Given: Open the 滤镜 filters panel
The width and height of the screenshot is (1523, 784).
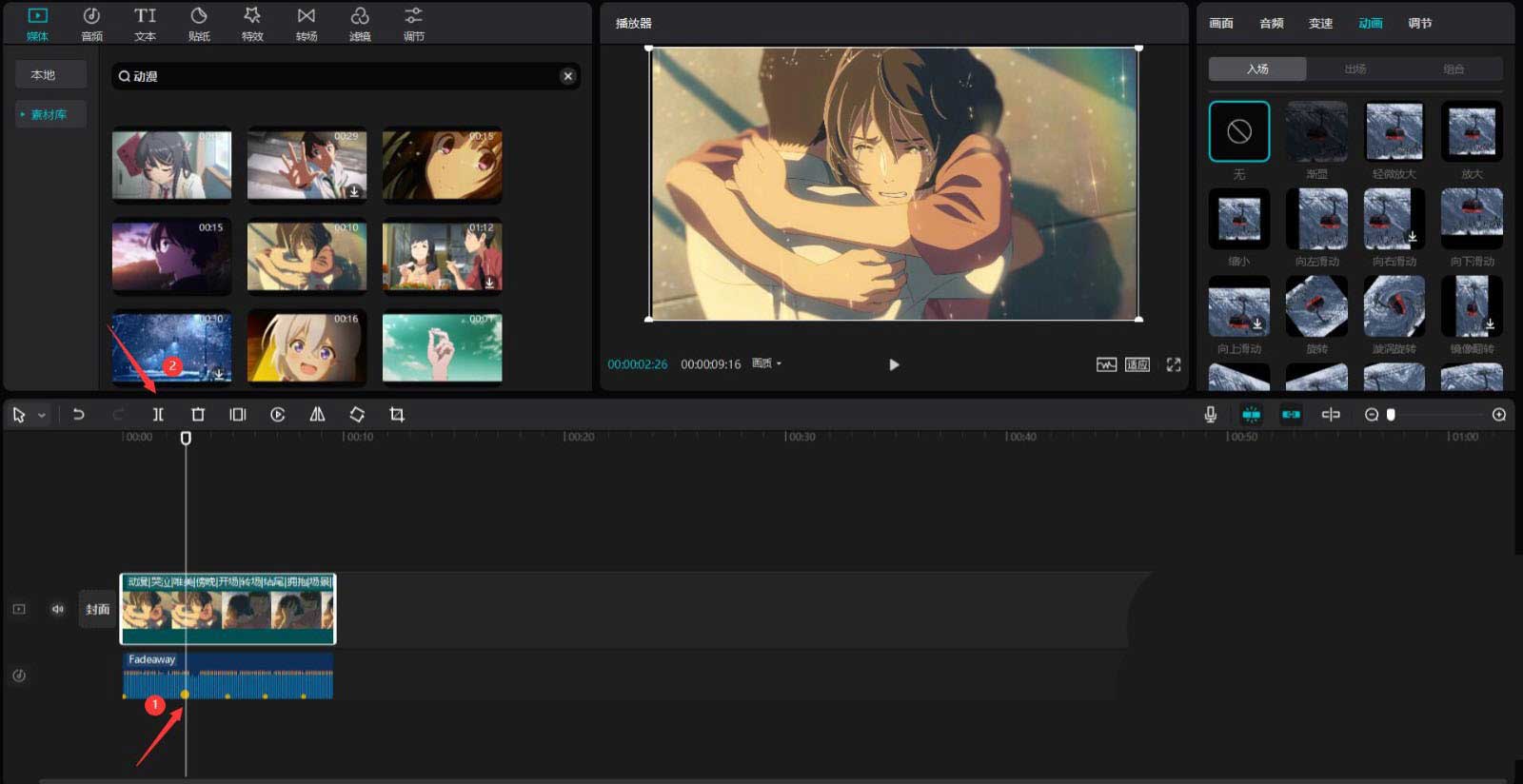Looking at the screenshot, I should click(360, 24).
